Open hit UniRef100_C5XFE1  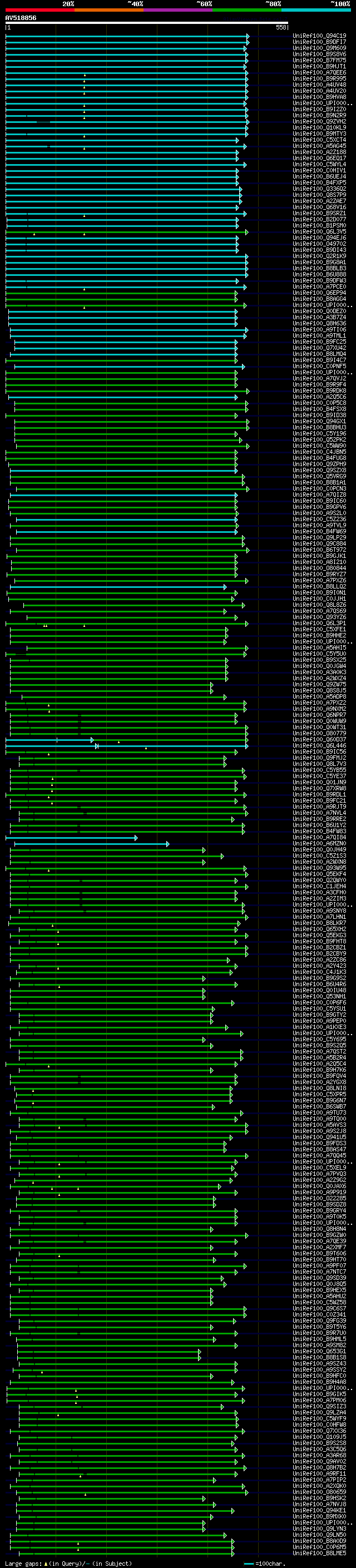[319, 630]
